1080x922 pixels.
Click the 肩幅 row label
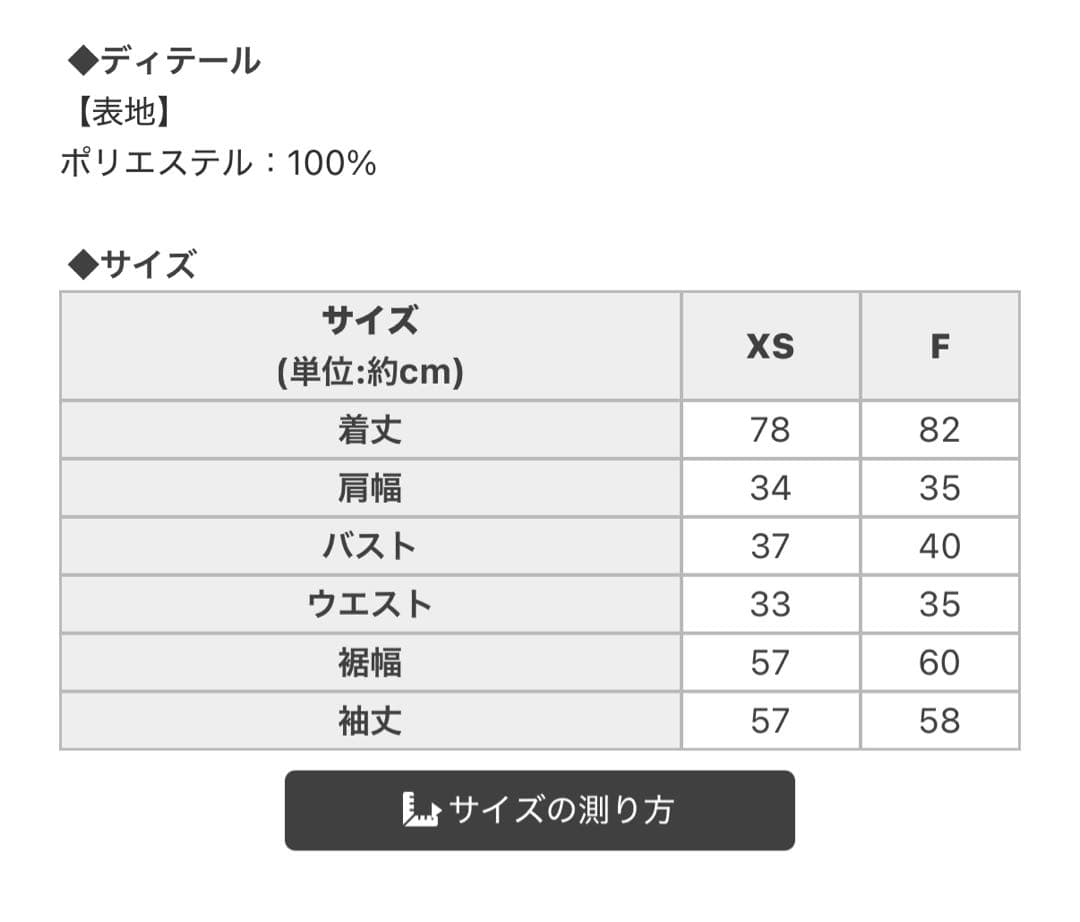point(370,488)
